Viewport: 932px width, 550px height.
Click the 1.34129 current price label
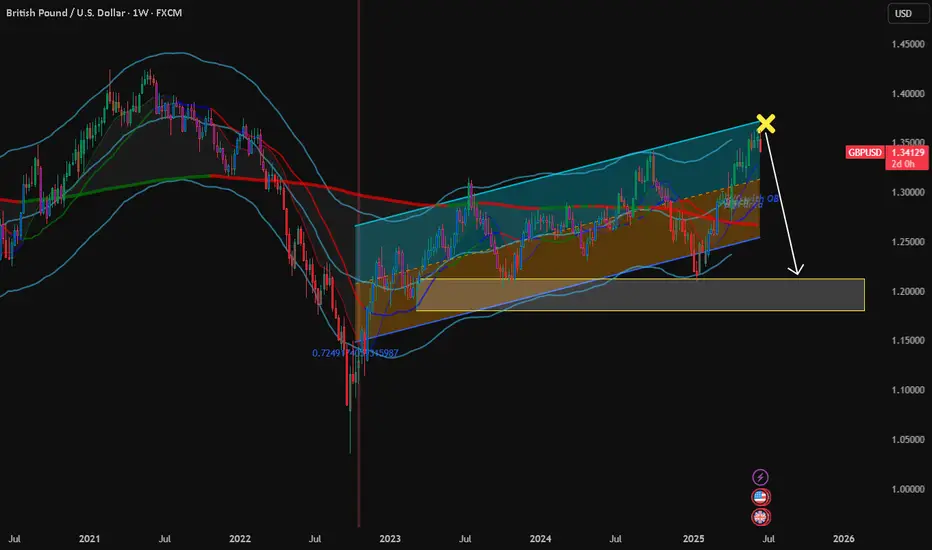[x=907, y=152]
